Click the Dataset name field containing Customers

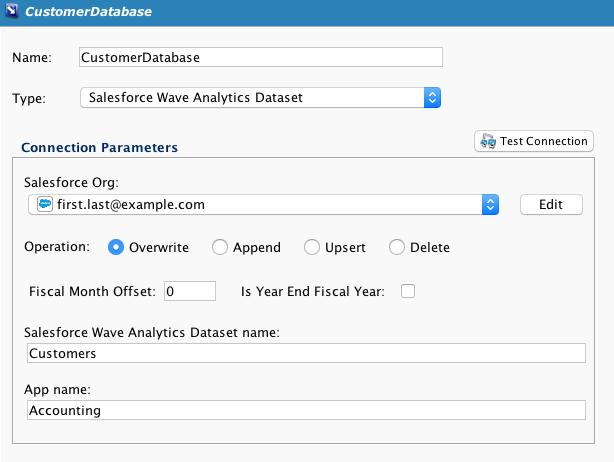click(305, 353)
